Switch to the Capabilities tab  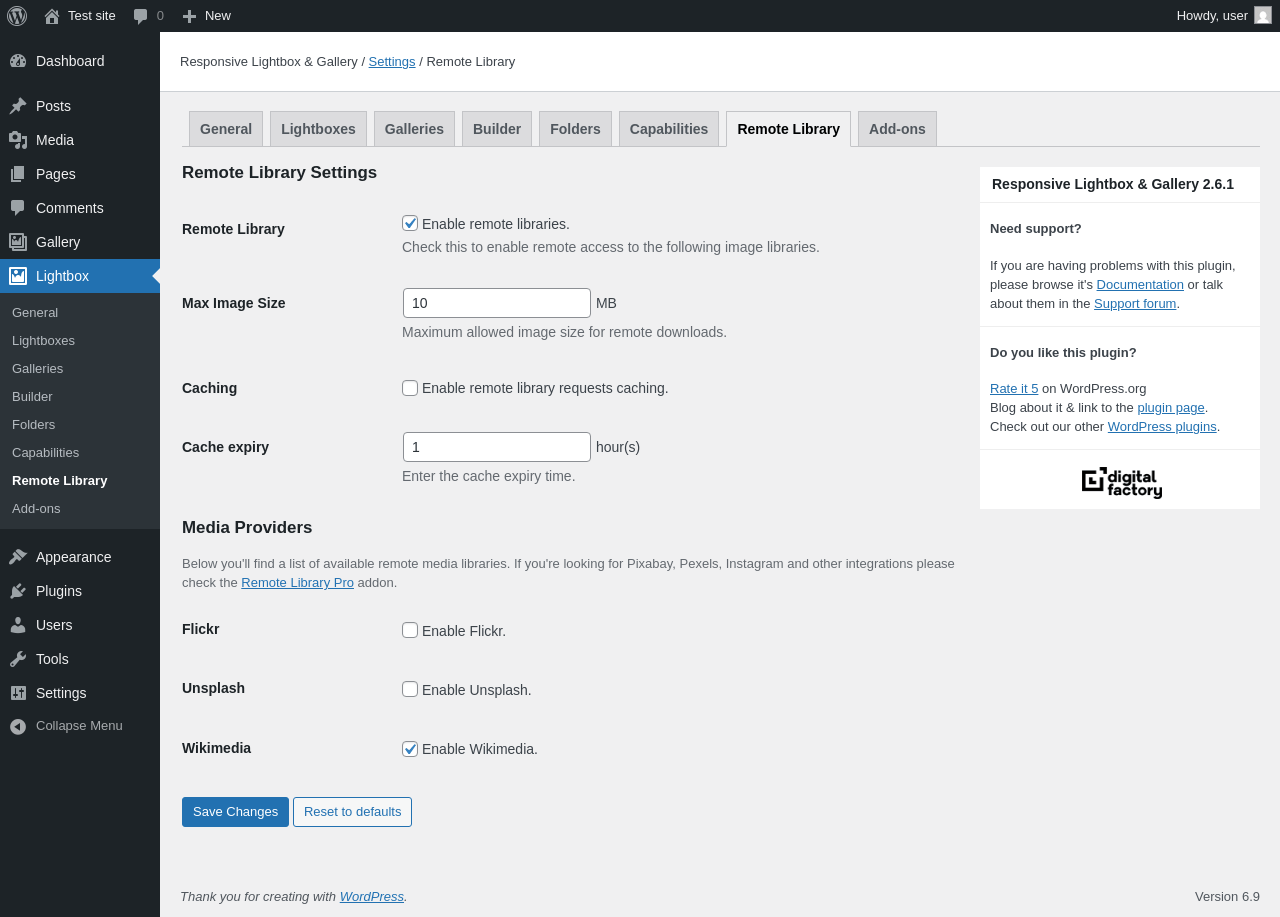668,129
